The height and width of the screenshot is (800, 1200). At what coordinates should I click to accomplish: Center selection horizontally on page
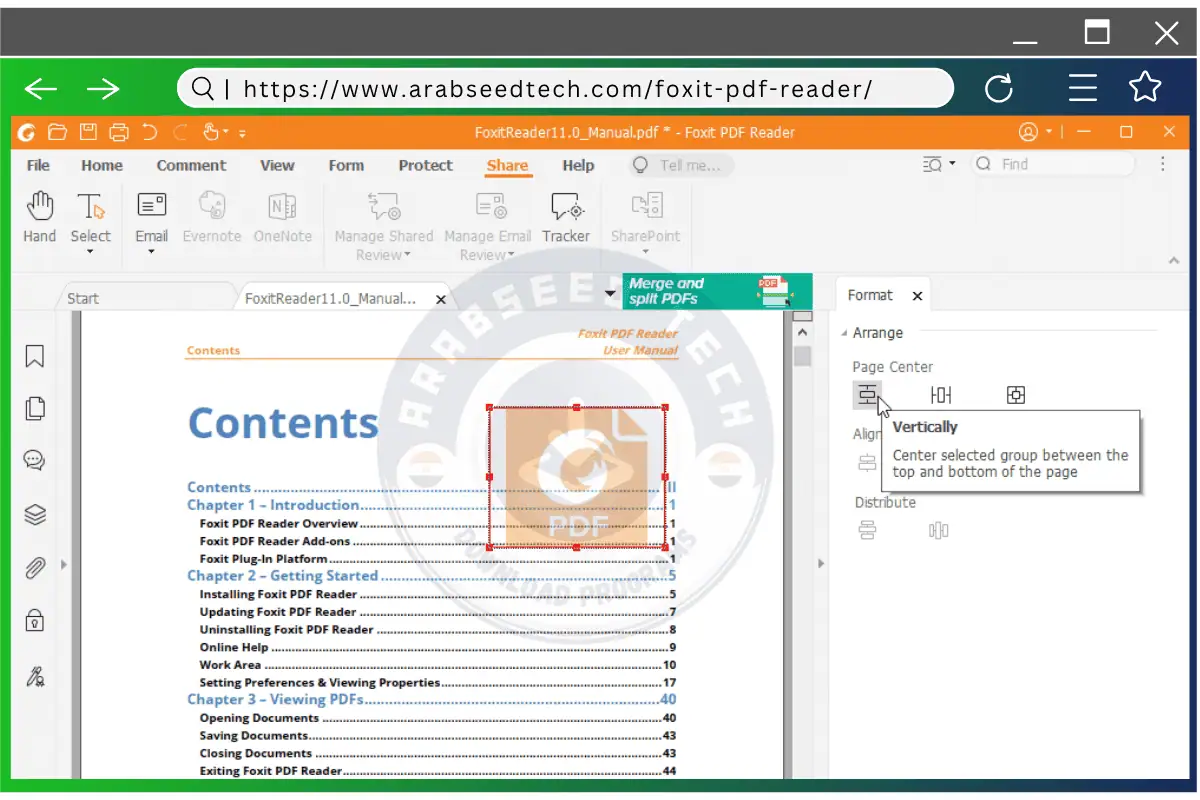941,395
